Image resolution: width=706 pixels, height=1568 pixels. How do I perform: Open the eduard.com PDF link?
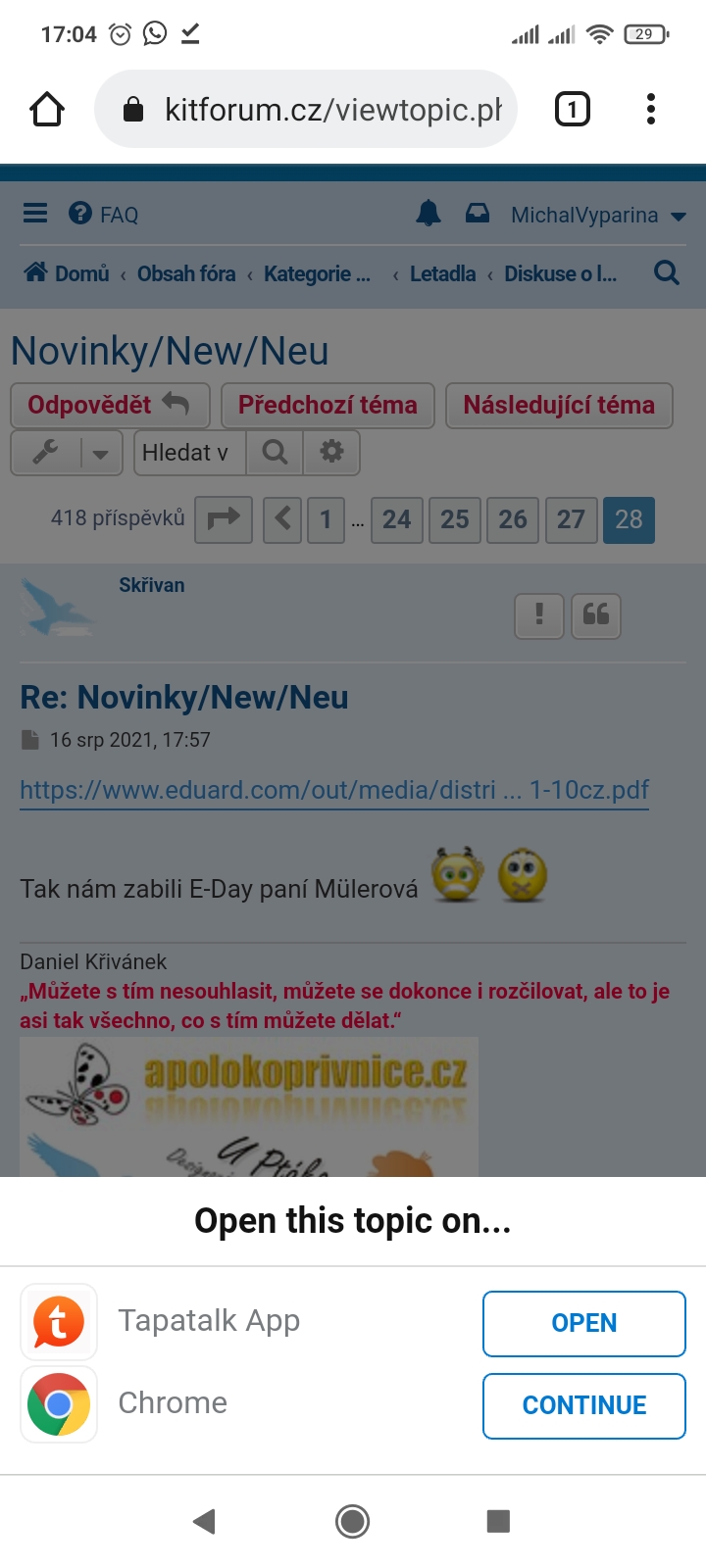pos(334,790)
